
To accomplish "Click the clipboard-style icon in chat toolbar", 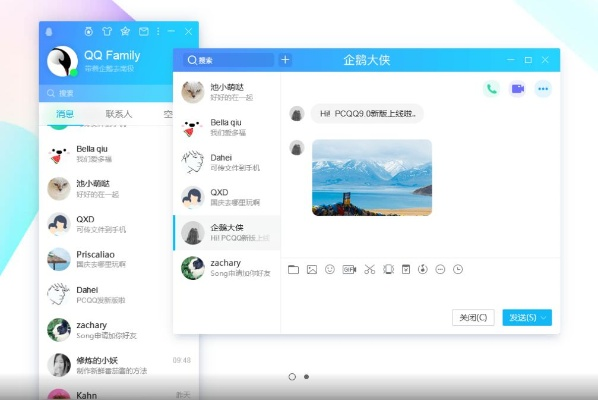I will pos(406,270).
